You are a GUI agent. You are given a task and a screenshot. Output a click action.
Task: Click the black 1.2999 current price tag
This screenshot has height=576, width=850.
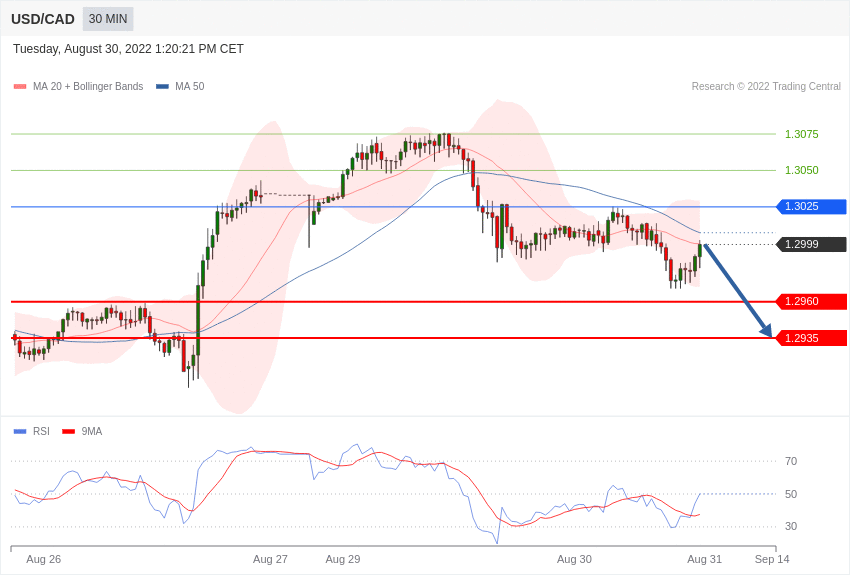tap(812, 244)
